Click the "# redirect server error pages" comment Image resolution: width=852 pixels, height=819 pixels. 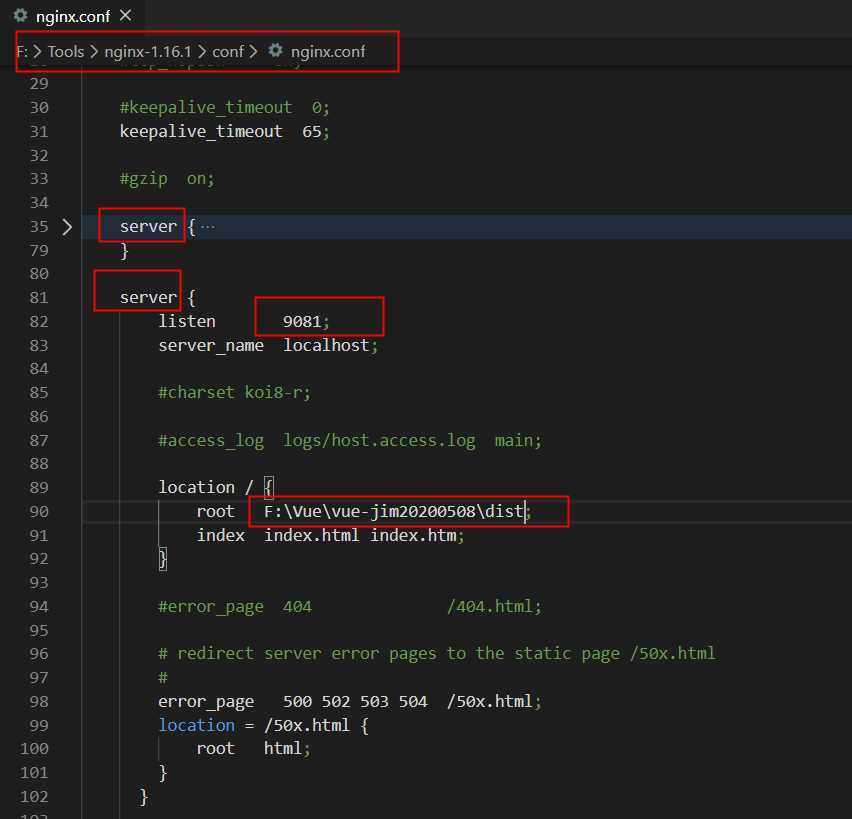pos(436,654)
